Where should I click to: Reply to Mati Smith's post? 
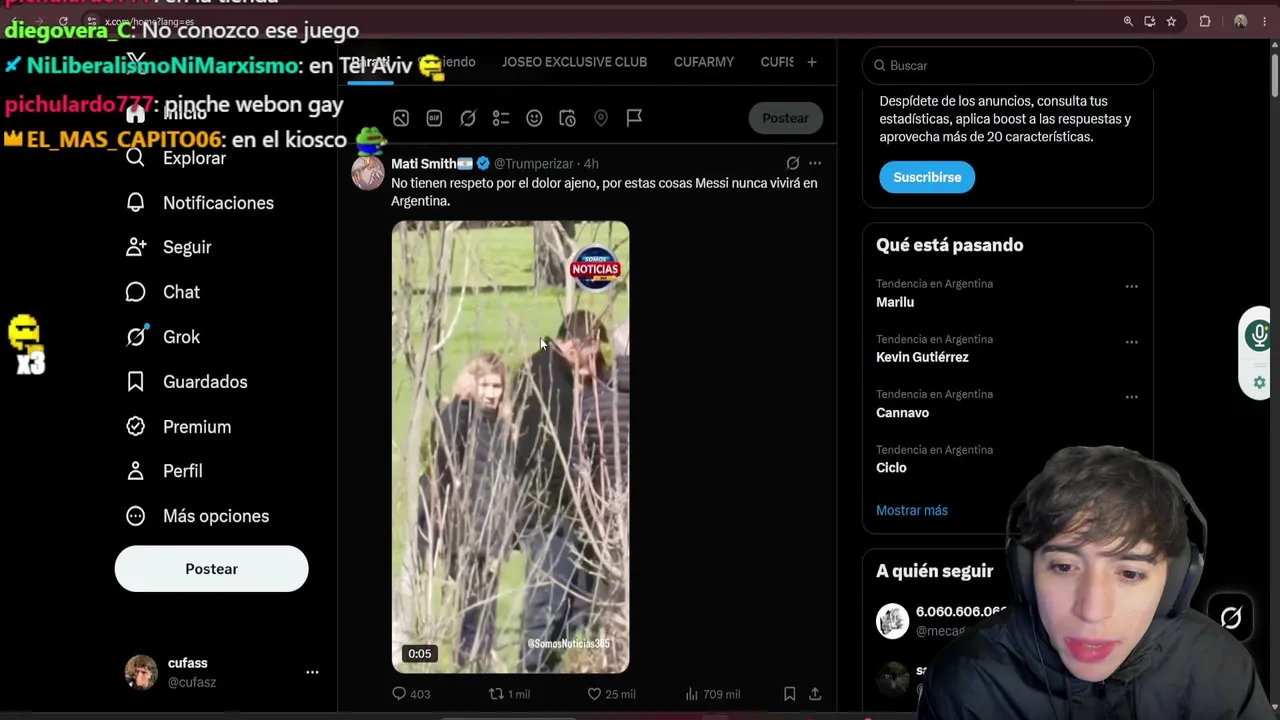pos(411,694)
